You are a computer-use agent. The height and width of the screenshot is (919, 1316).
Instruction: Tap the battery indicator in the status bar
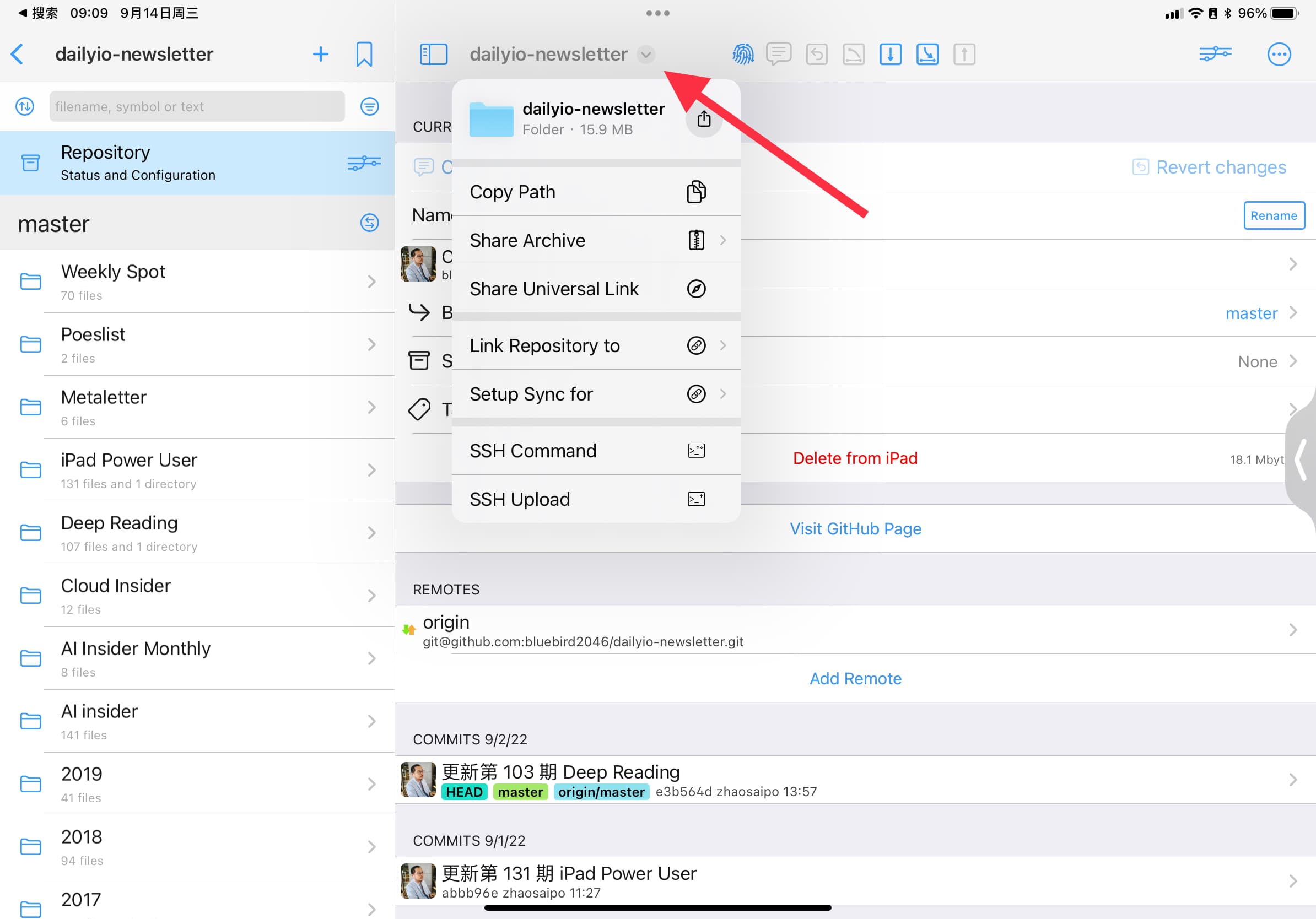(x=1284, y=13)
